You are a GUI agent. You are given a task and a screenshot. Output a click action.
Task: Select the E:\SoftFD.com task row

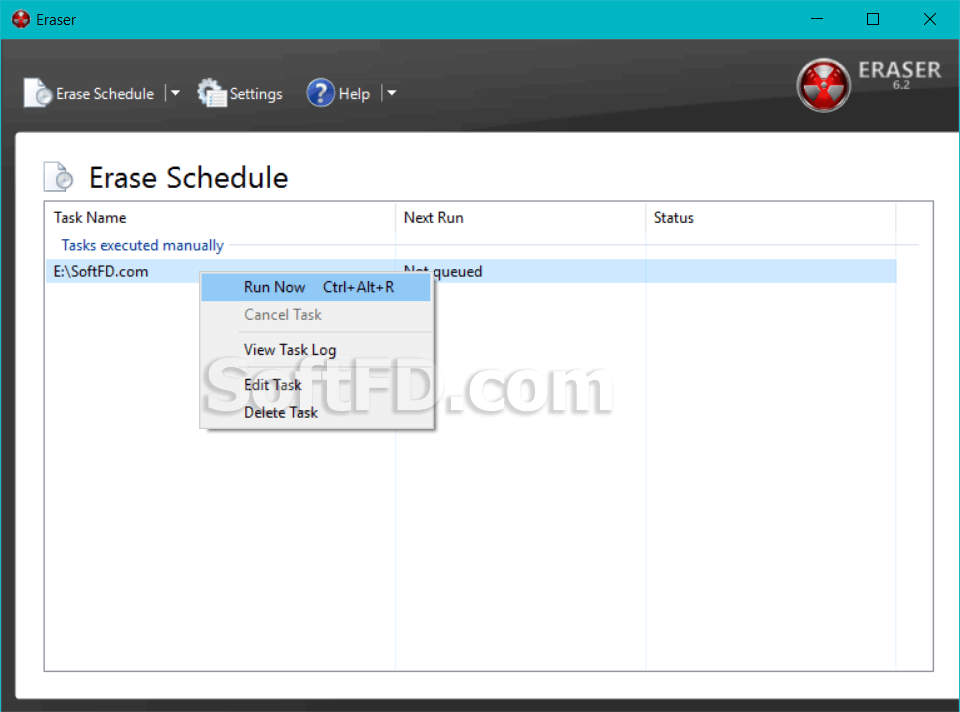pos(471,271)
